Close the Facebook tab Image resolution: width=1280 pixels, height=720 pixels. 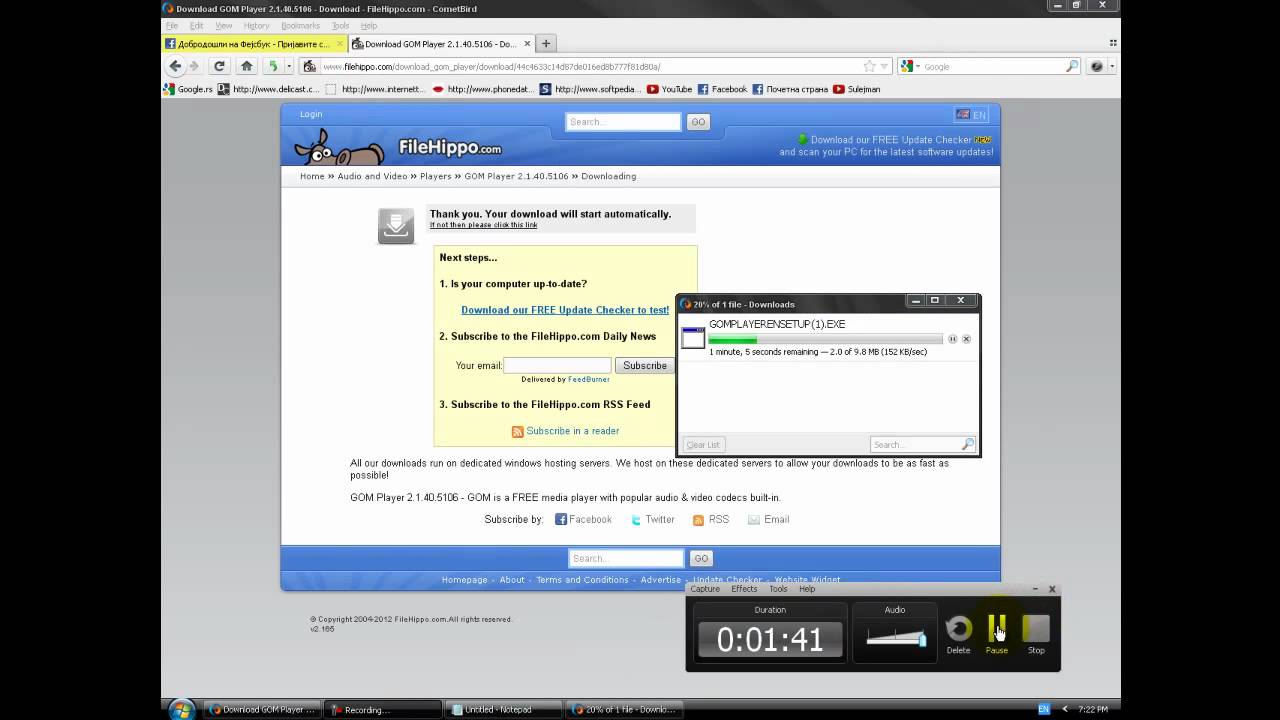(340, 44)
